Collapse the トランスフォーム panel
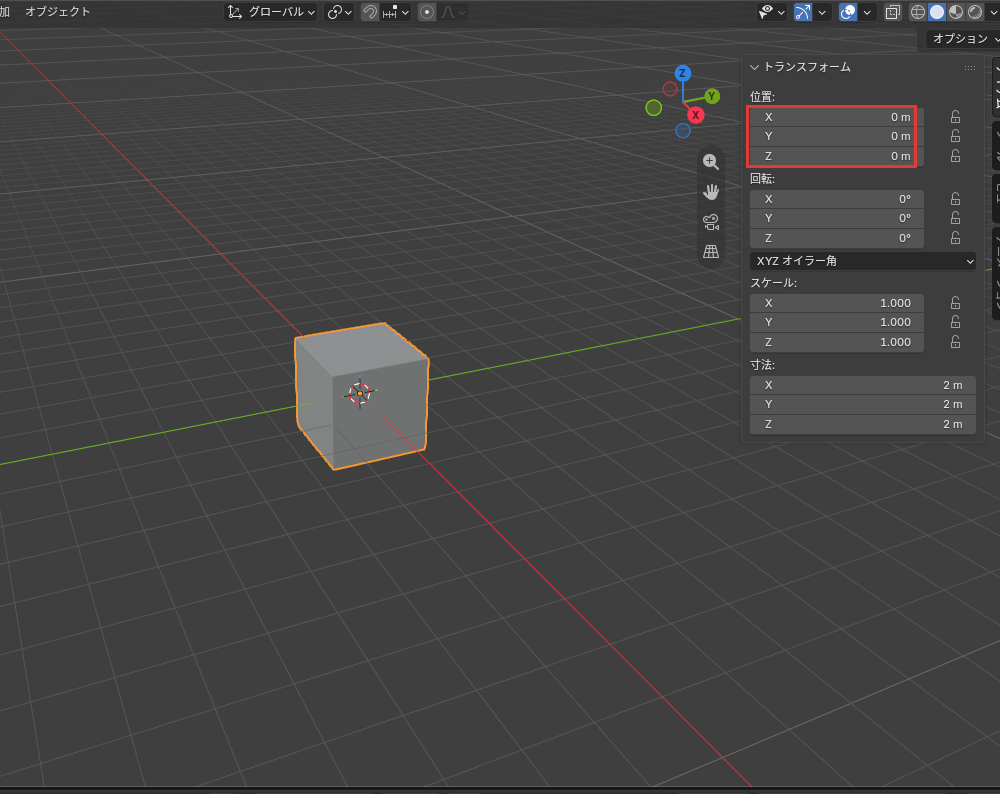 [754, 67]
